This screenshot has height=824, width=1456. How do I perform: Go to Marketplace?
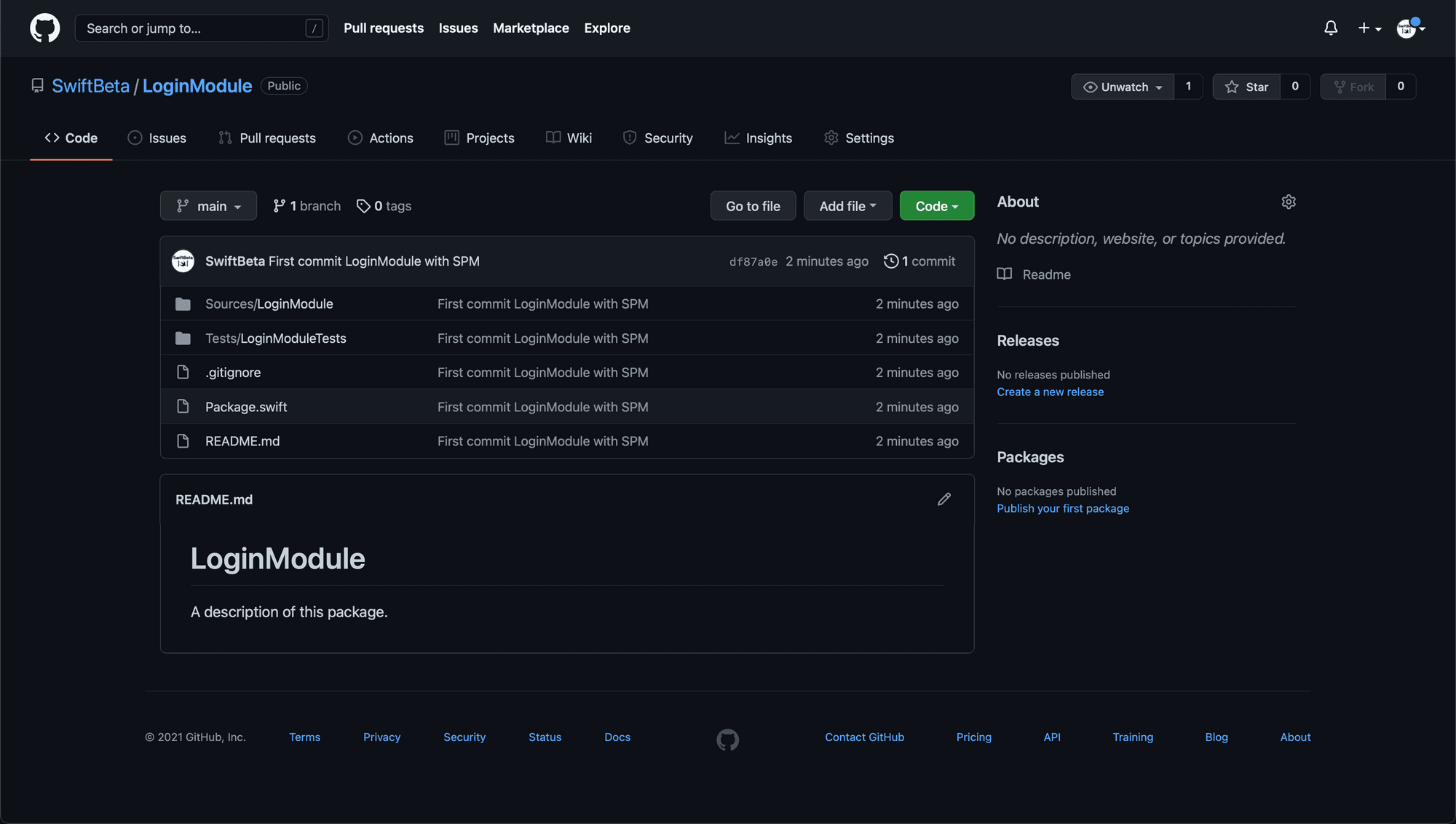coord(531,28)
